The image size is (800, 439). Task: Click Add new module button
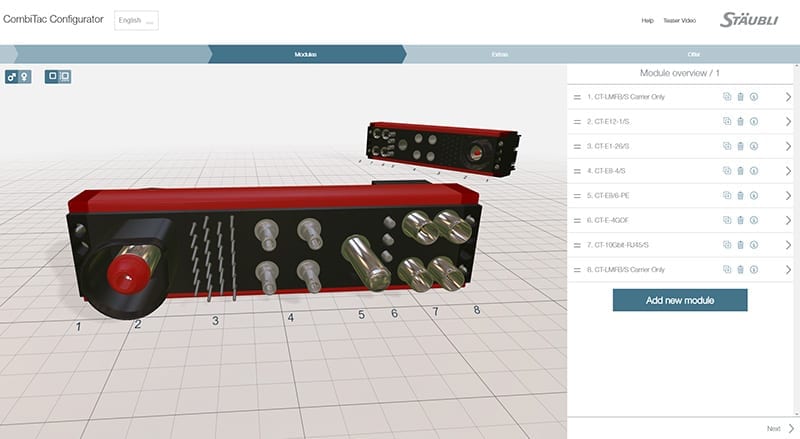tap(679, 300)
